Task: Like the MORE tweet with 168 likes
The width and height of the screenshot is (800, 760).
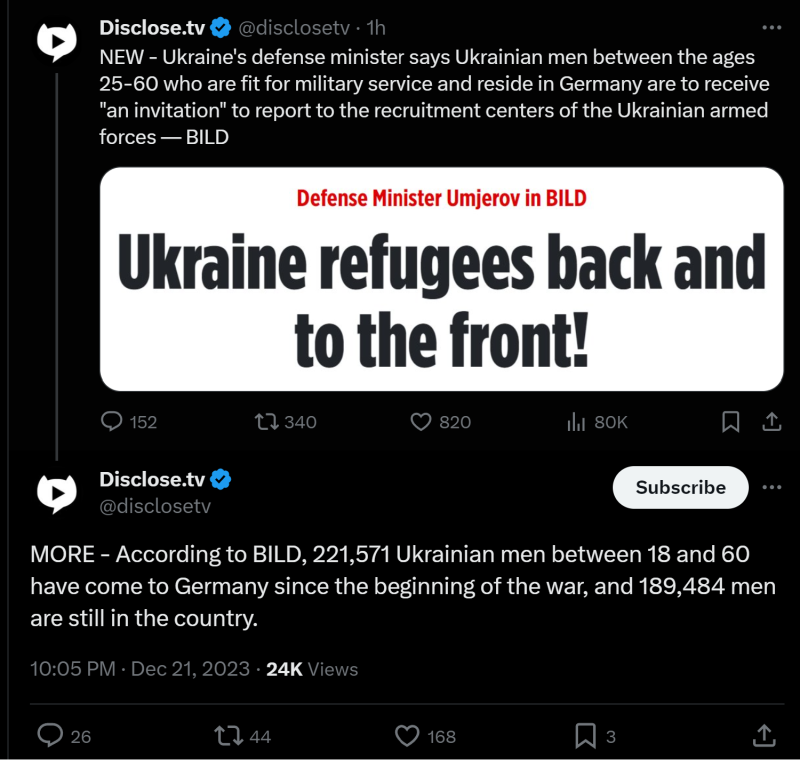Action: (406, 736)
